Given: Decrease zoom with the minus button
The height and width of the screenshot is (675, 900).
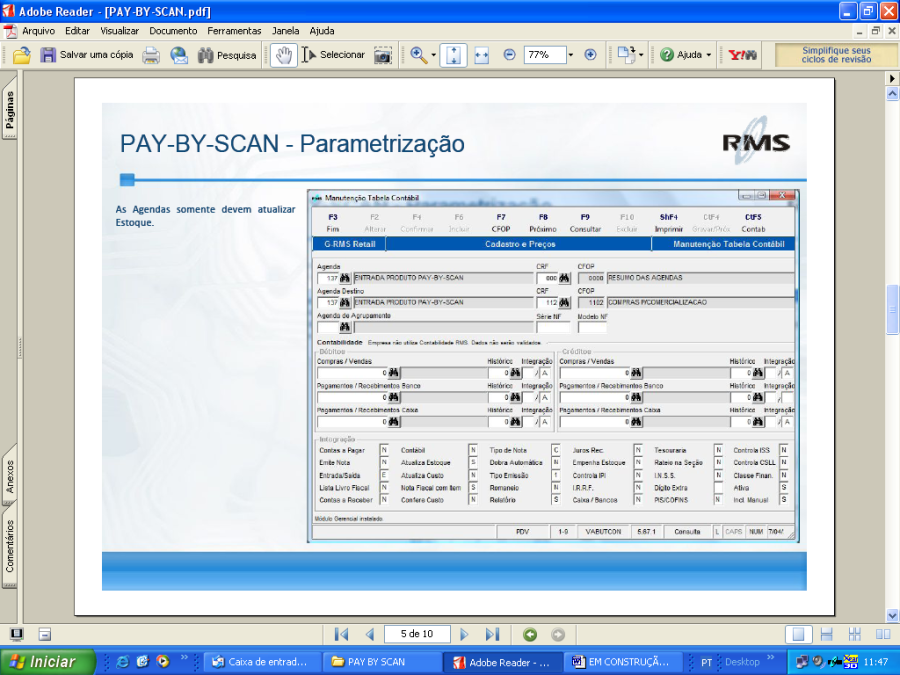Looking at the screenshot, I should (509, 55).
